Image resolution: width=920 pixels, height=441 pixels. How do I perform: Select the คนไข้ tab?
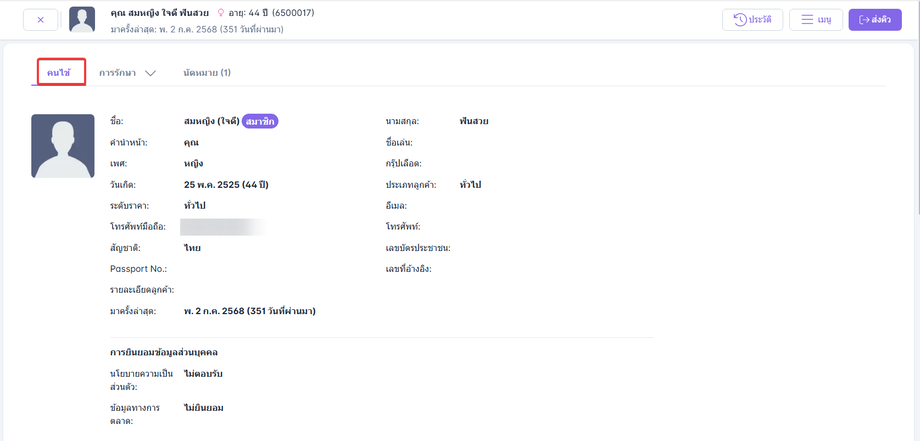(x=59, y=73)
